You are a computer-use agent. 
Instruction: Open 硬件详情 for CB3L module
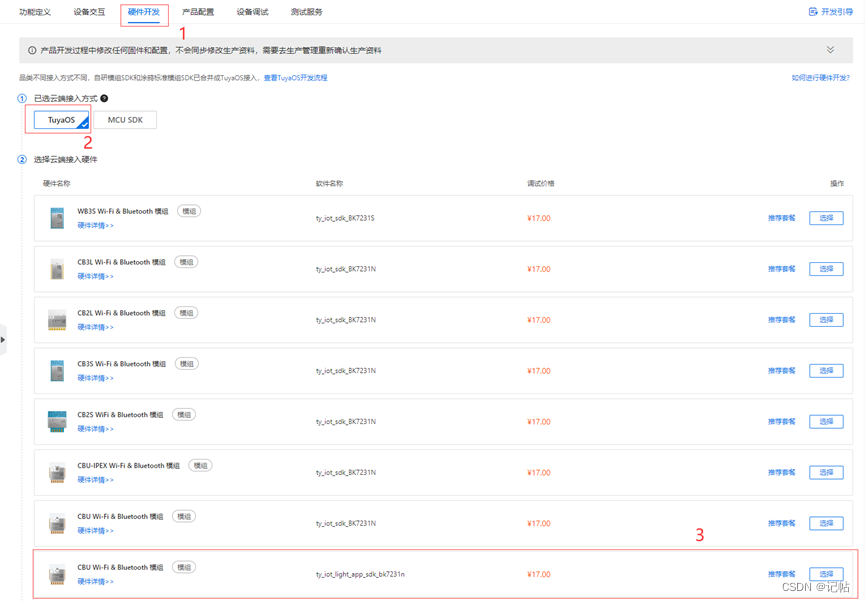point(95,276)
